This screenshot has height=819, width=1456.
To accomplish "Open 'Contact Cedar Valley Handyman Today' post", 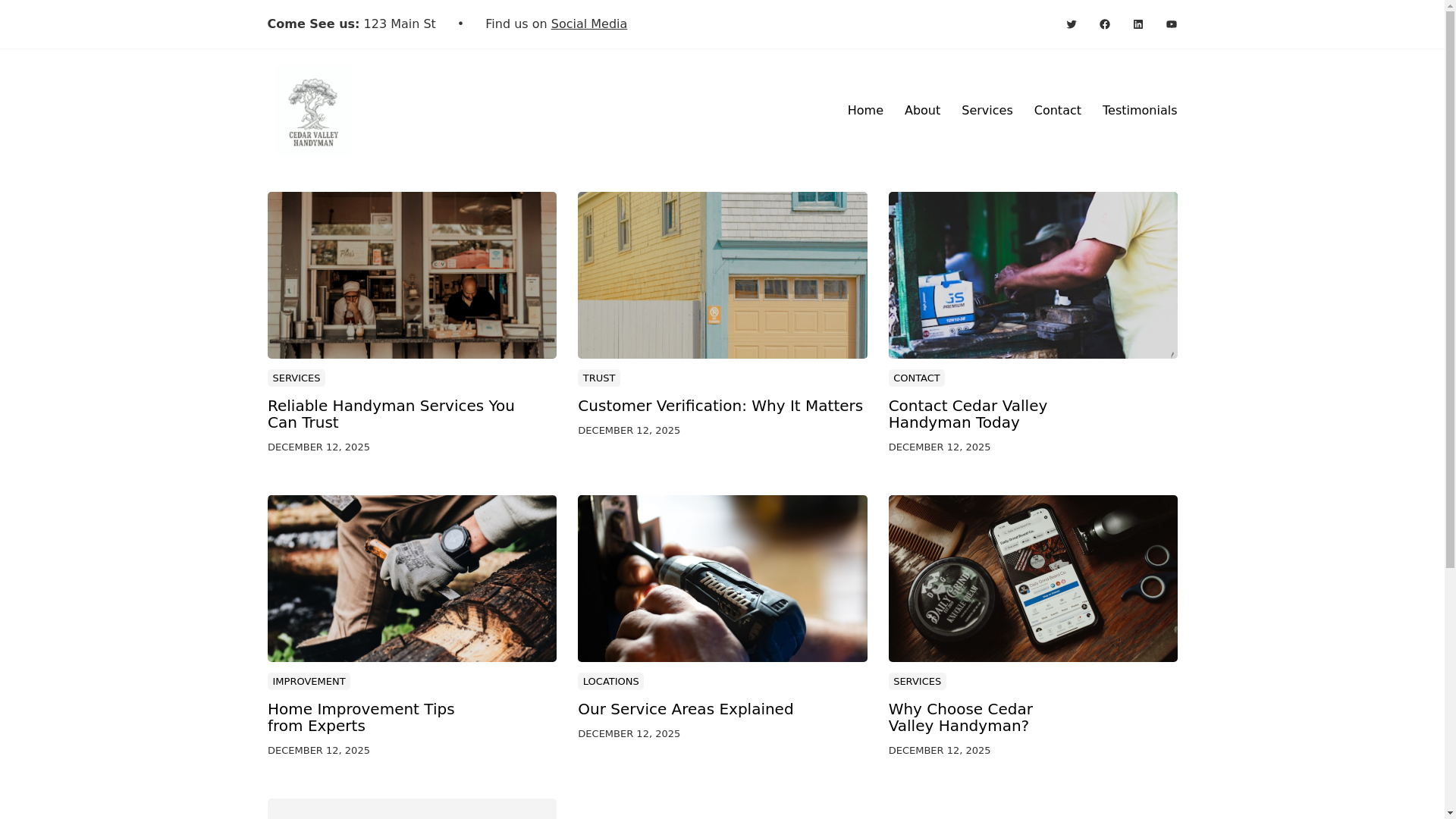I will point(968,414).
